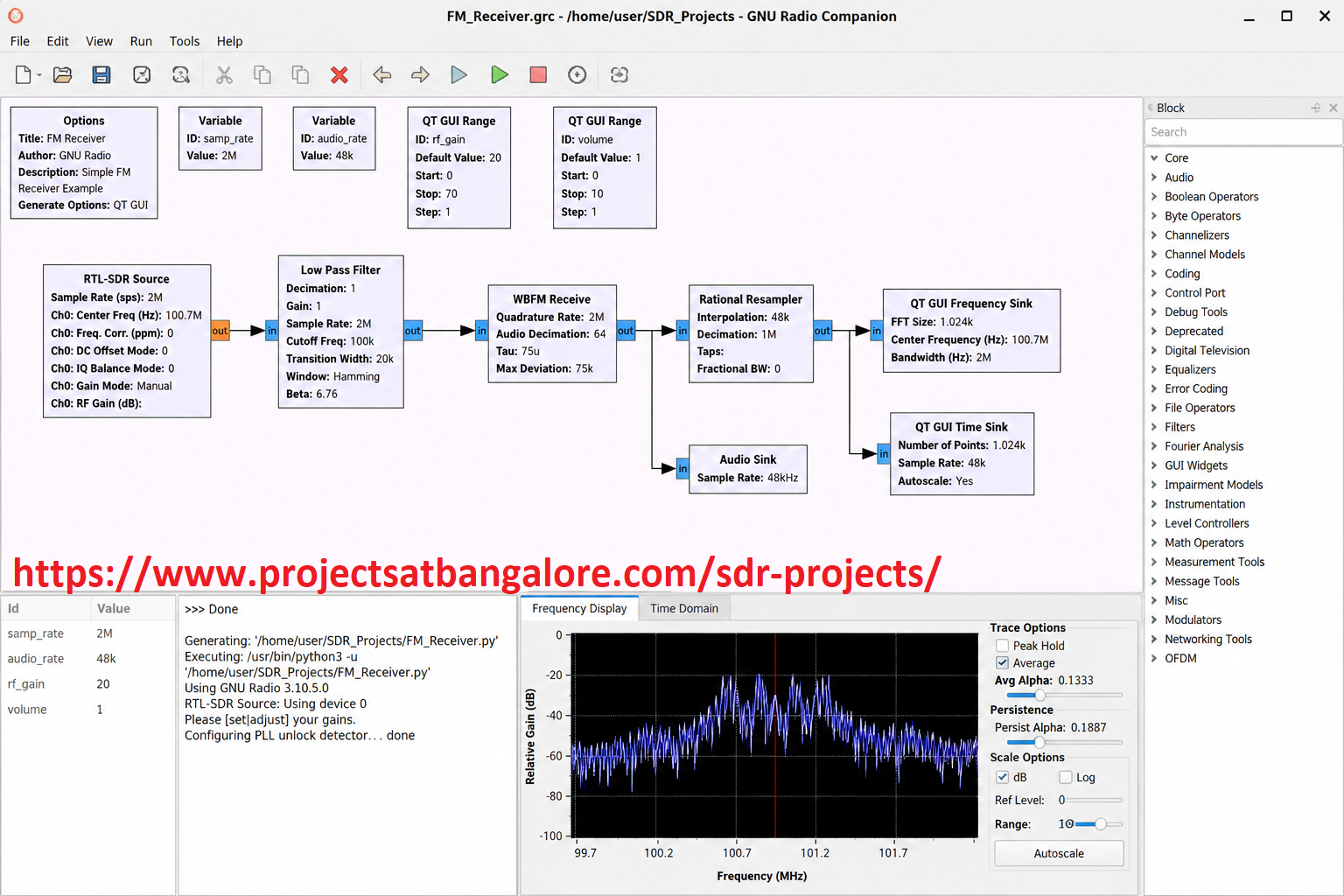The width and height of the screenshot is (1344, 896).
Task: Select the Low Pass Filter block
Action: pos(340,332)
